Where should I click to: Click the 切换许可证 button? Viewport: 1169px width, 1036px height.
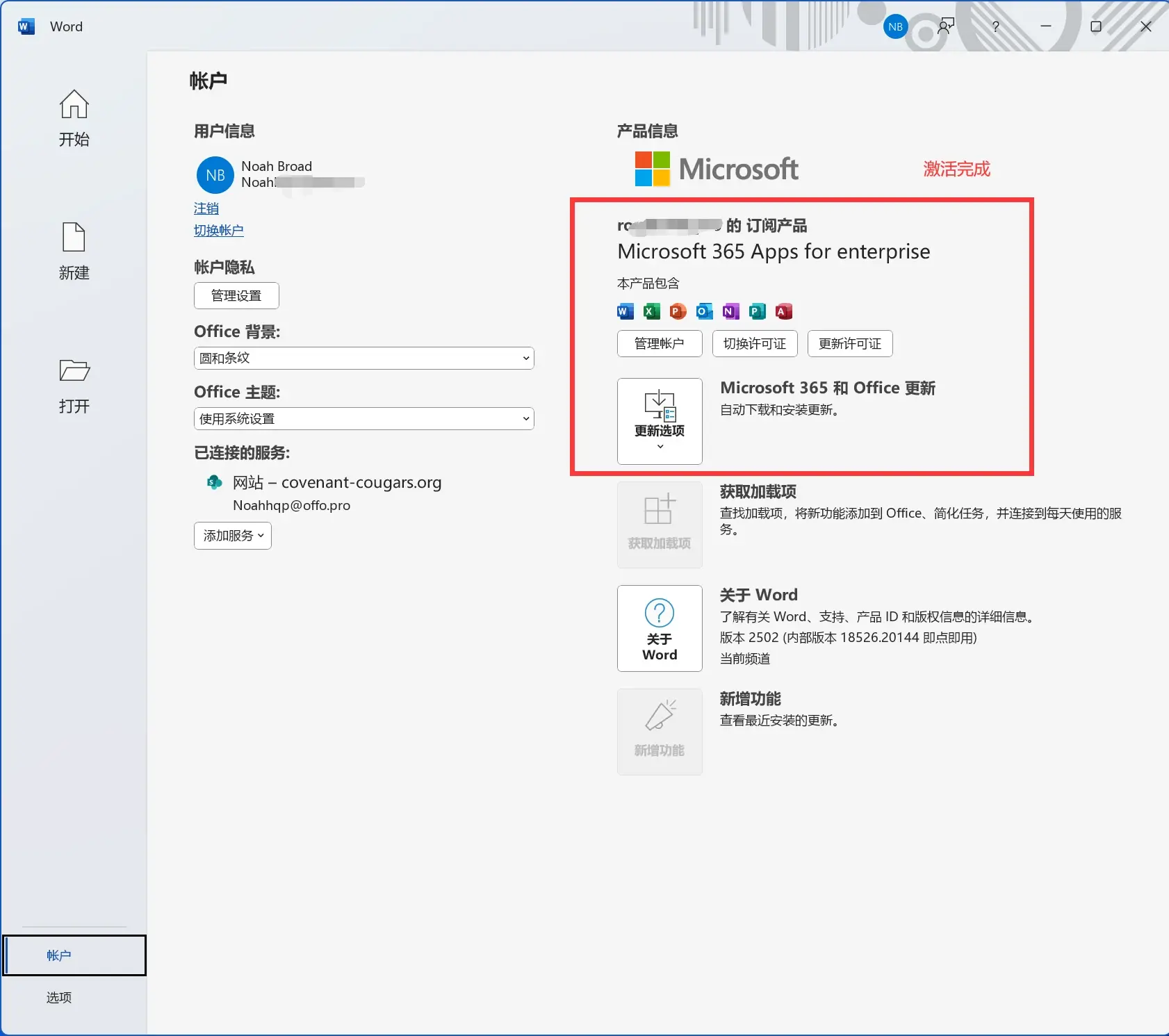click(754, 343)
